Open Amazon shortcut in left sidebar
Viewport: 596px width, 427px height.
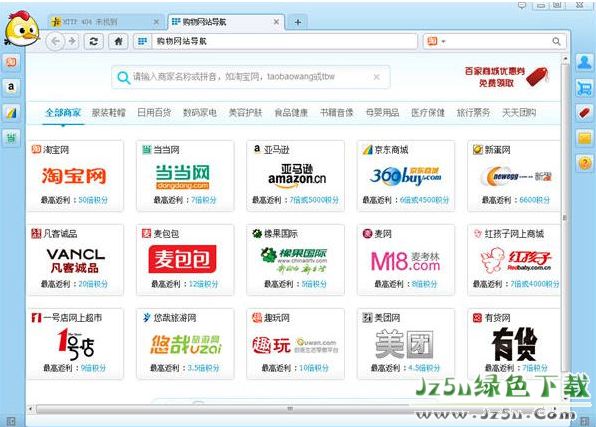tap(11, 87)
